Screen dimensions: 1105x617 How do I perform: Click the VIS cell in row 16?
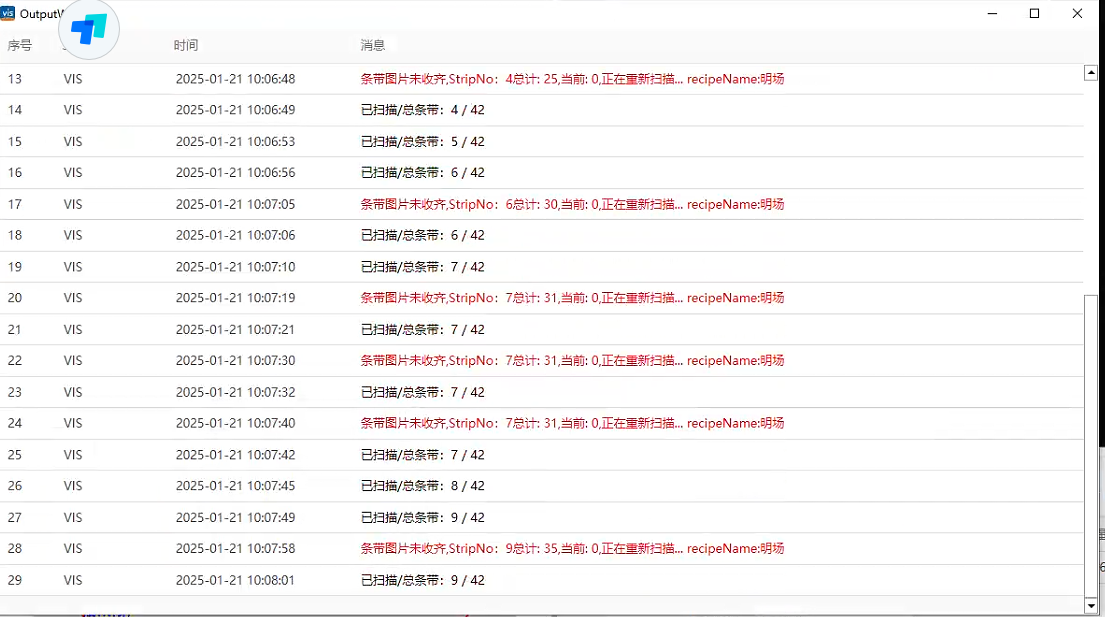[x=73, y=173]
